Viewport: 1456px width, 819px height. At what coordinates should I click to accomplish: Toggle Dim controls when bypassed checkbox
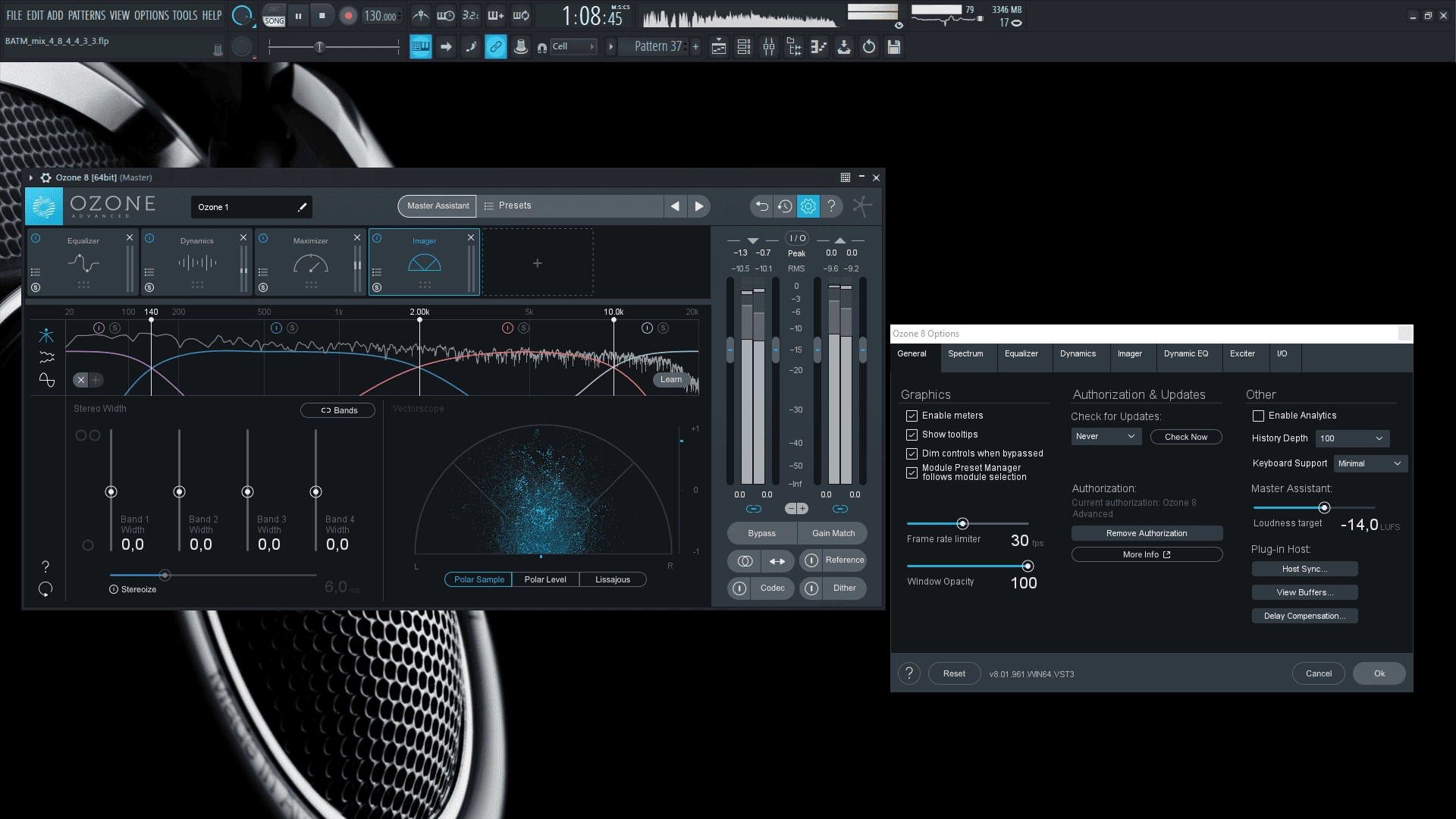point(912,453)
